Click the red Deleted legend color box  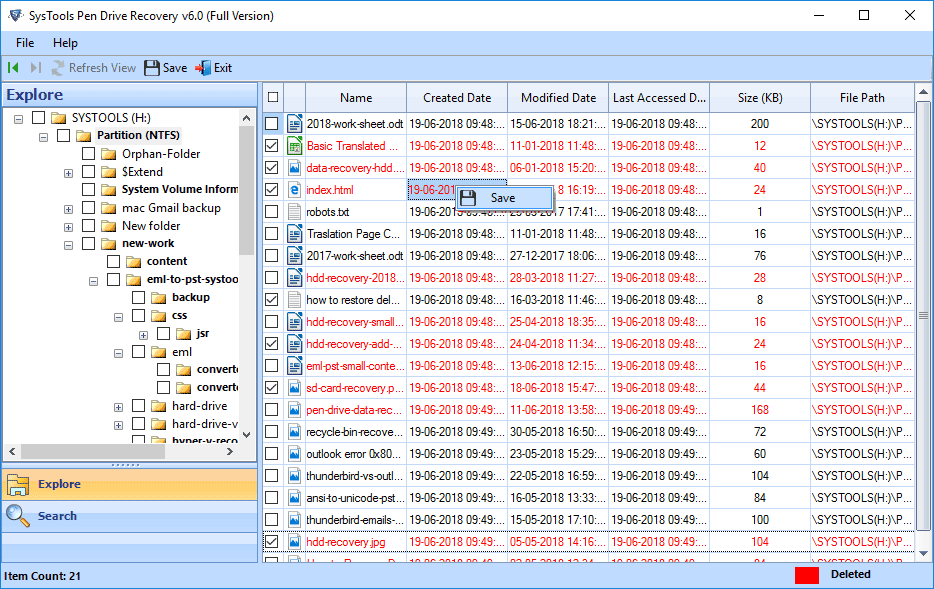click(x=806, y=575)
